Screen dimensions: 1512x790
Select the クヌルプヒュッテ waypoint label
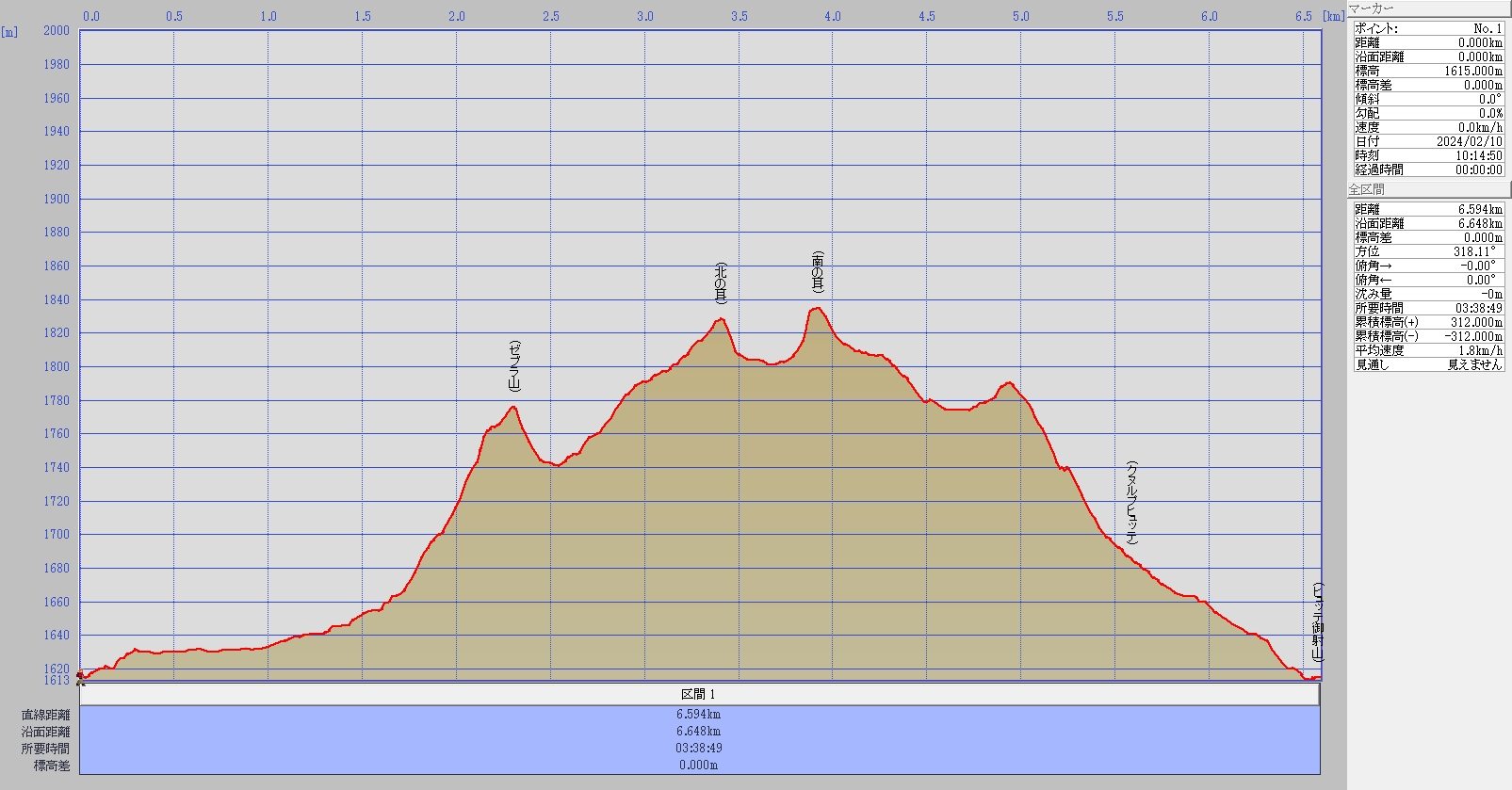pyautogui.click(x=1131, y=503)
